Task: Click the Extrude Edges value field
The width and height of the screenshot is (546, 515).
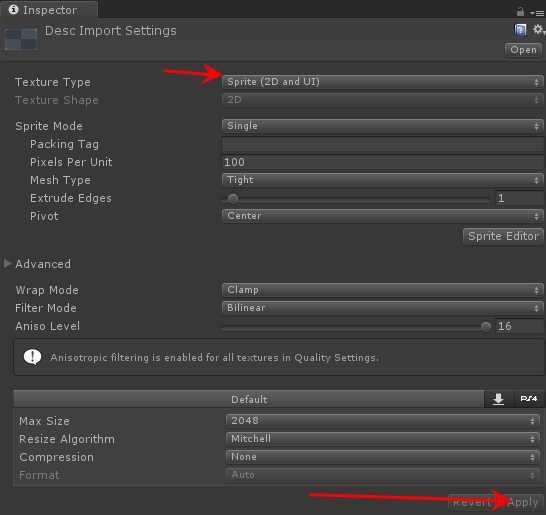Action: [520, 198]
